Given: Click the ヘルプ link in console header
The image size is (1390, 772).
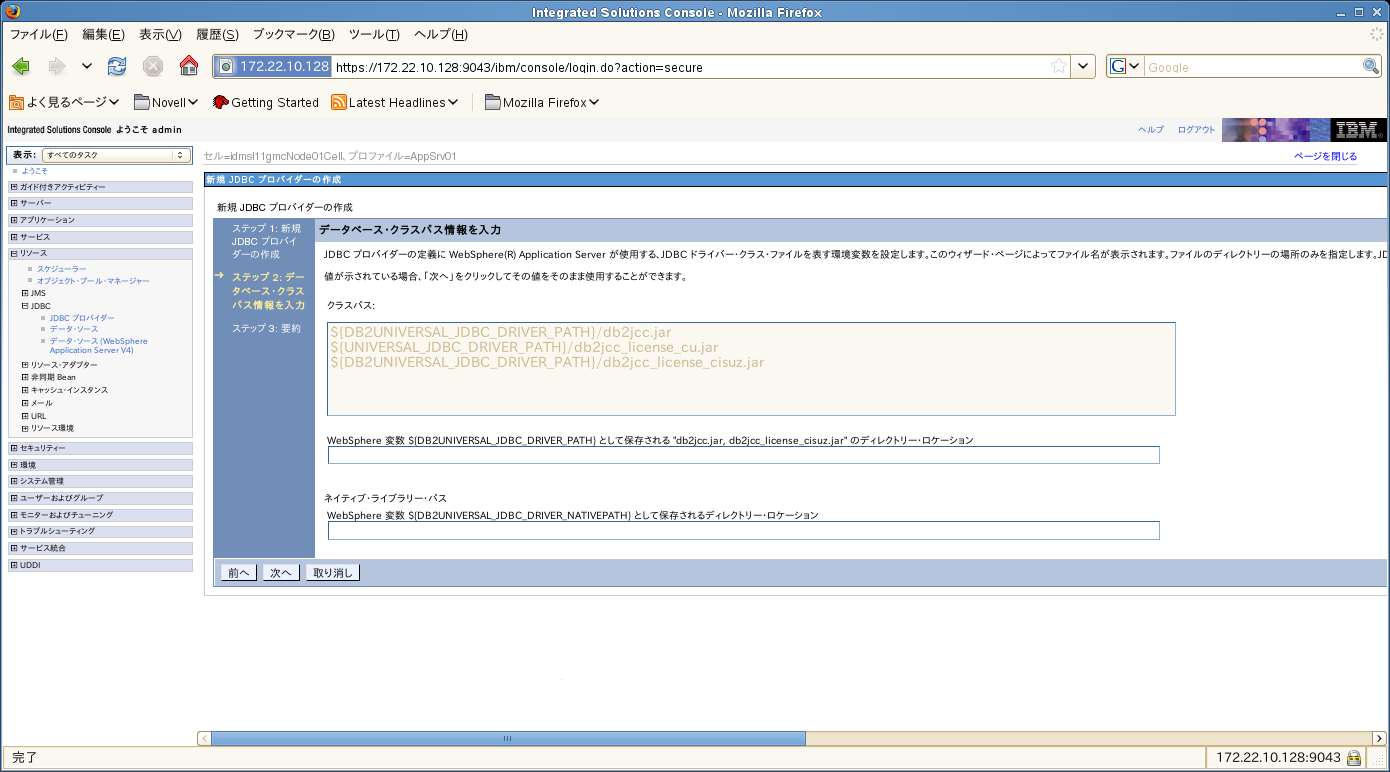Looking at the screenshot, I should click(x=1151, y=130).
